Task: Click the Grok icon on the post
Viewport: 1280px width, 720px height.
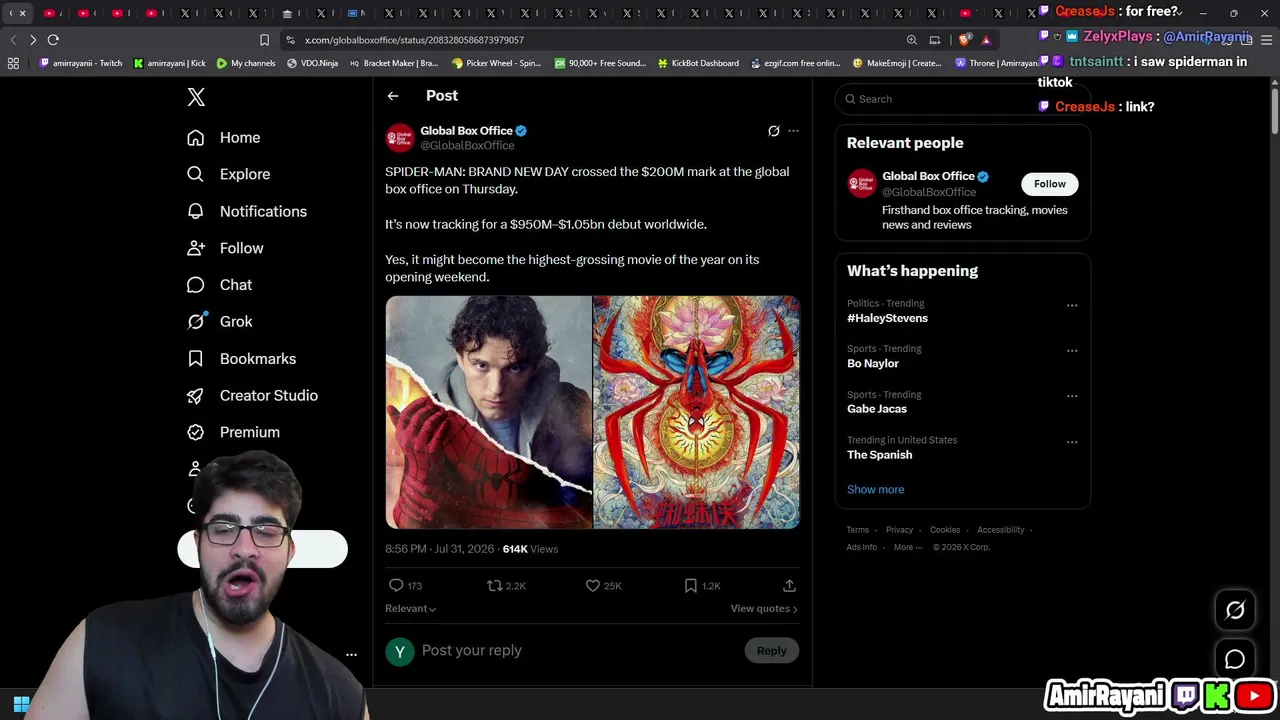Action: coord(773,131)
